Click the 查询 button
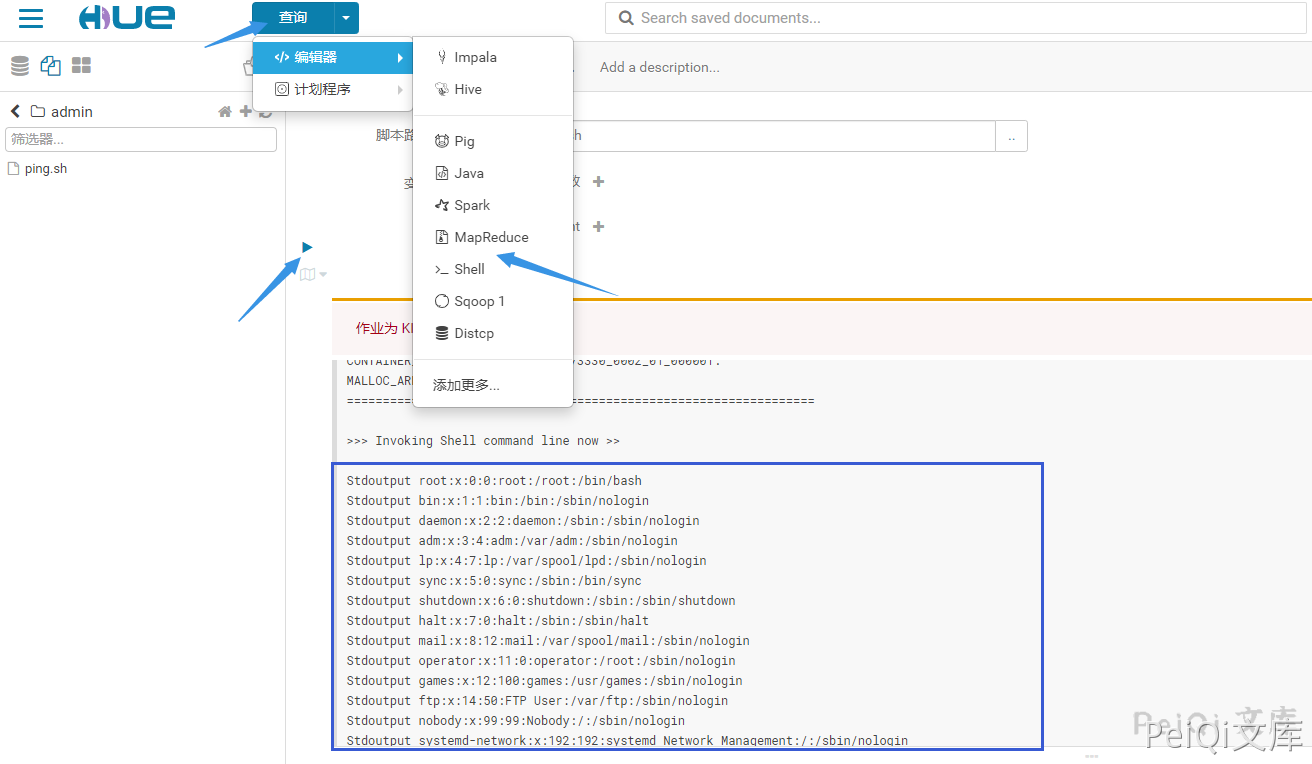This screenshot has width=1312, height=764. pyautogui.click(x=293, y=18)
